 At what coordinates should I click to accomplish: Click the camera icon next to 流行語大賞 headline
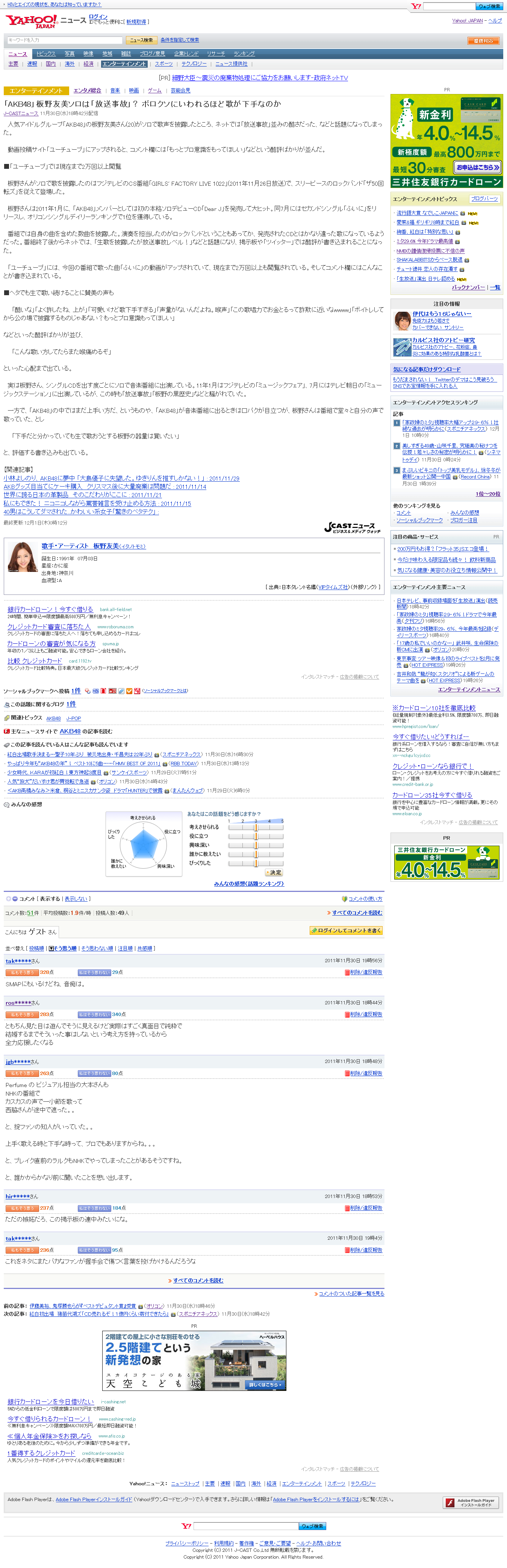click(463, 214)
